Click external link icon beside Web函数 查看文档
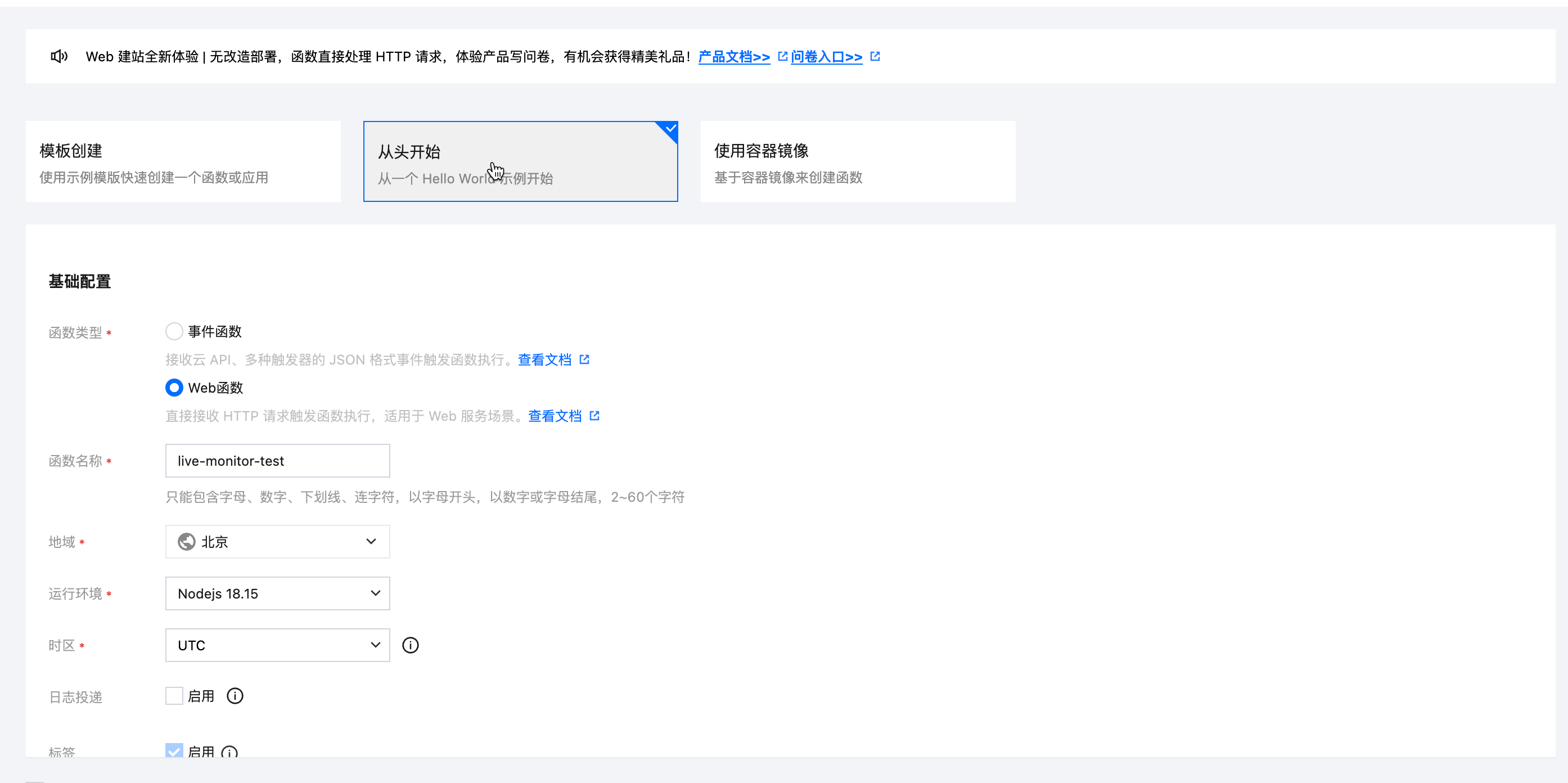The image size is (1568, 783). 594,416
